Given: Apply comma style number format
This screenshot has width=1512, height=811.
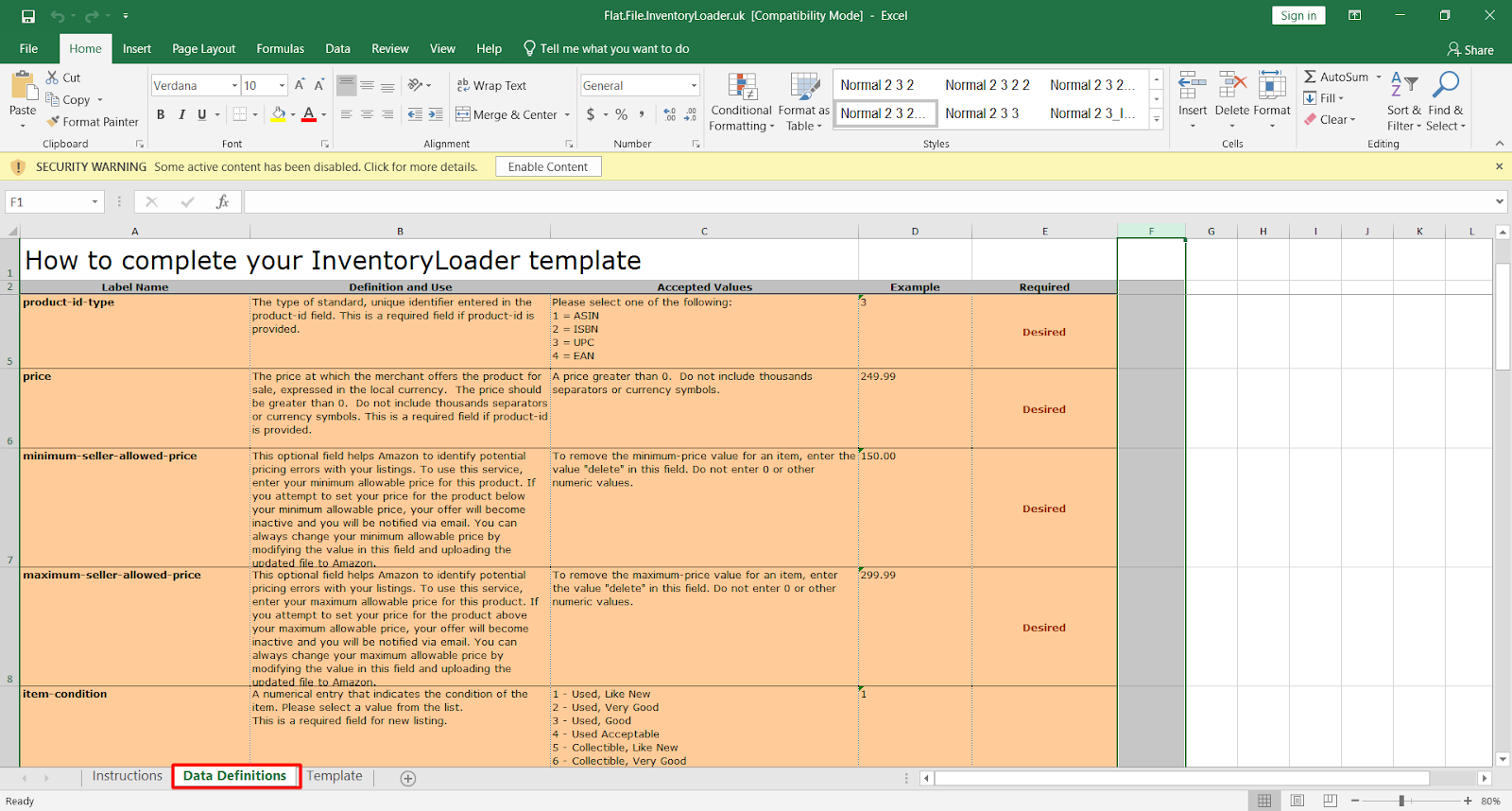Looking at the screenshot, I should pos(642,114).
